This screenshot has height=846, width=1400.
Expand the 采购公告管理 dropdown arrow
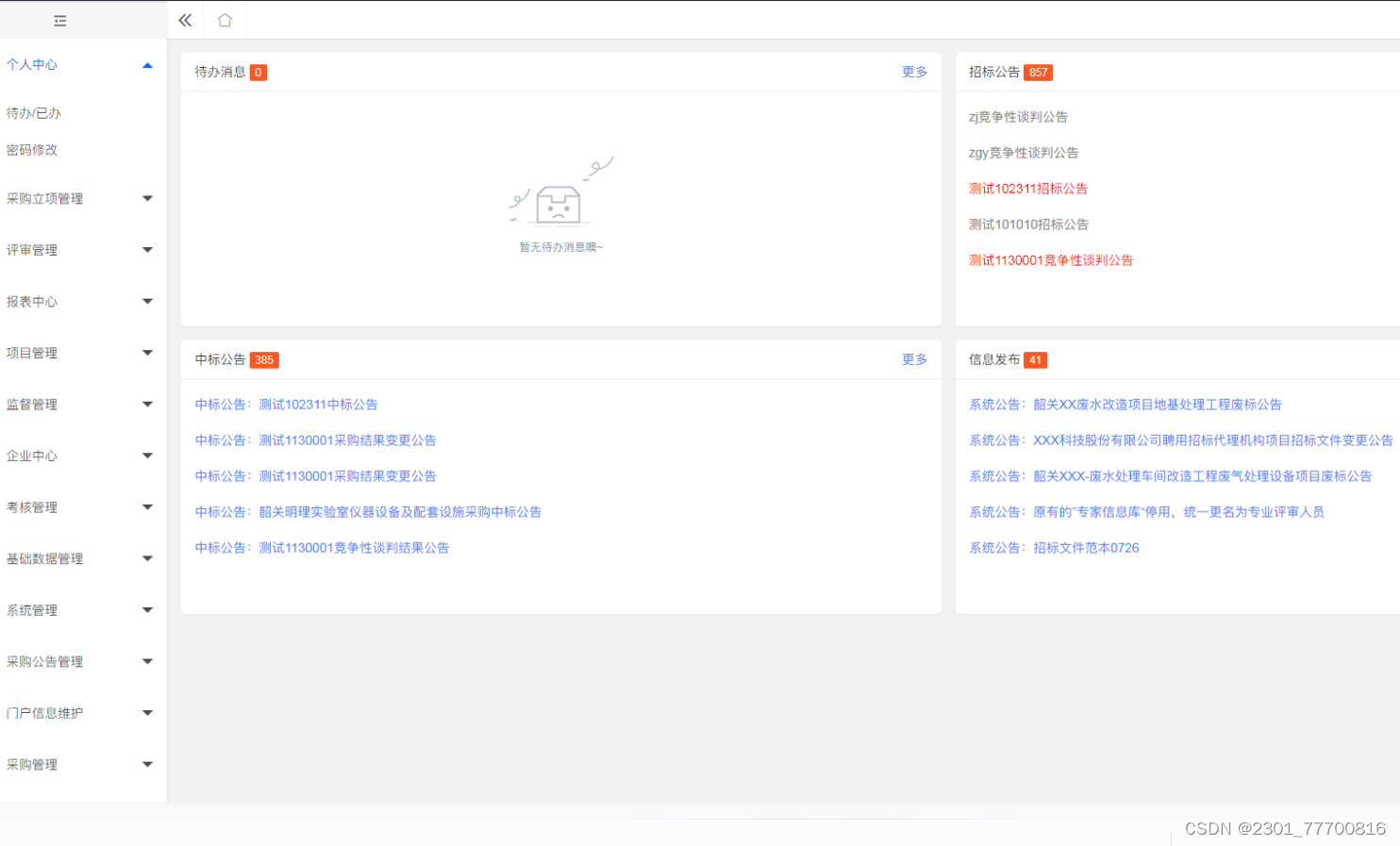tap(147, 661)
